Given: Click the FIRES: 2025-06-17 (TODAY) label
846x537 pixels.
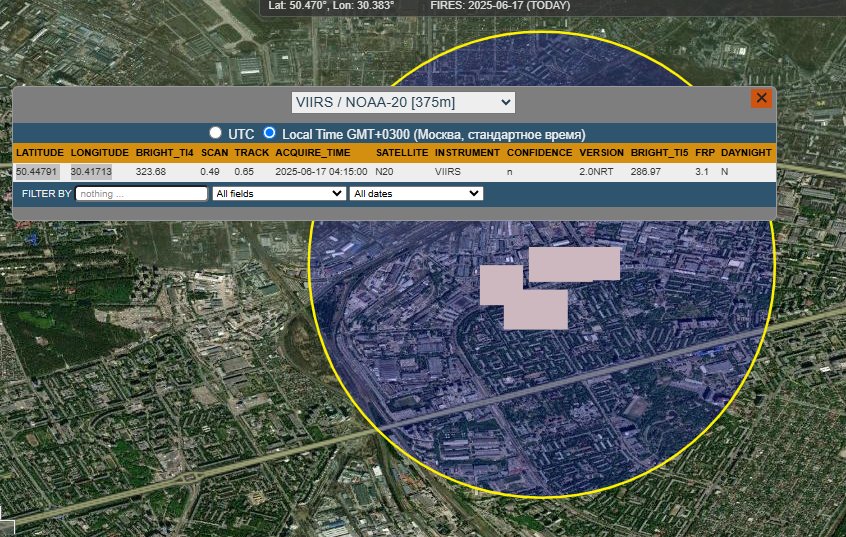Looking at the screenshot, I should [500, 5].
